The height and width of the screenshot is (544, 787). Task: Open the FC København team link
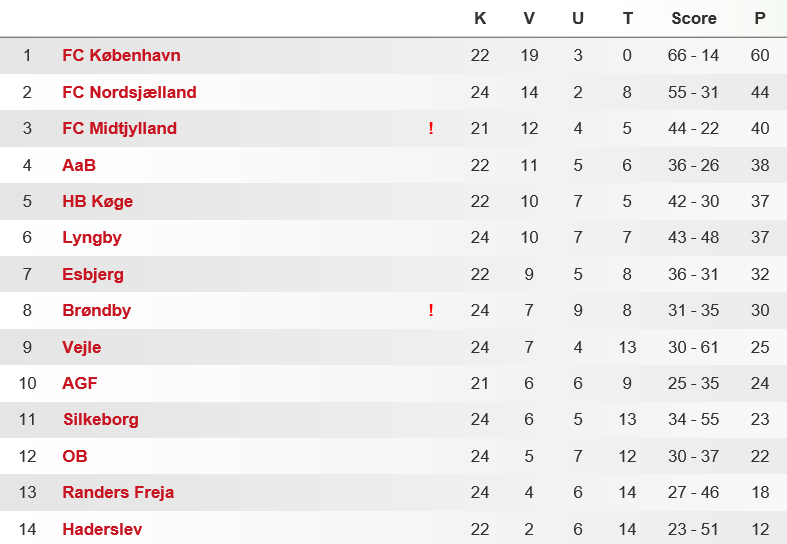121,55
